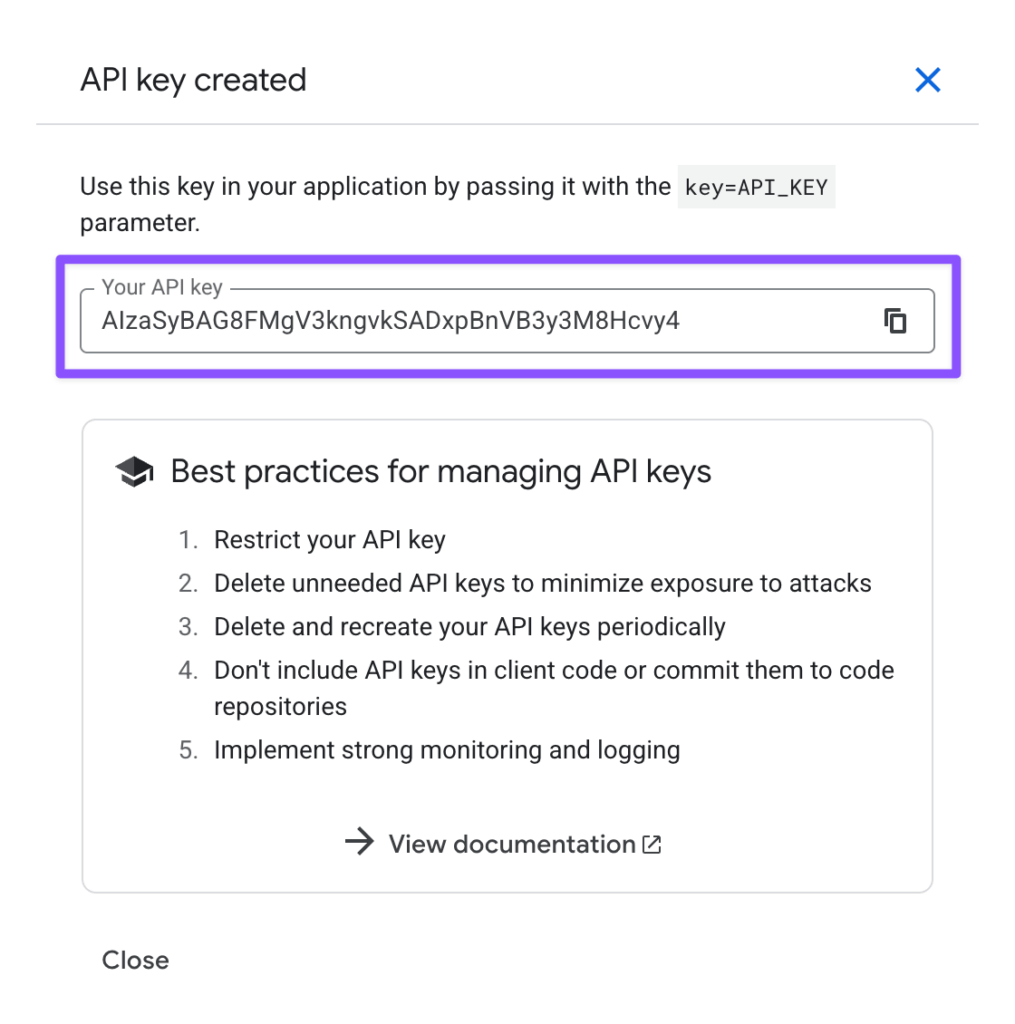Viewport: 1015px width, 1024px height.
Task: Click the external link icon after View documentation
Action: tap(652, 844)
